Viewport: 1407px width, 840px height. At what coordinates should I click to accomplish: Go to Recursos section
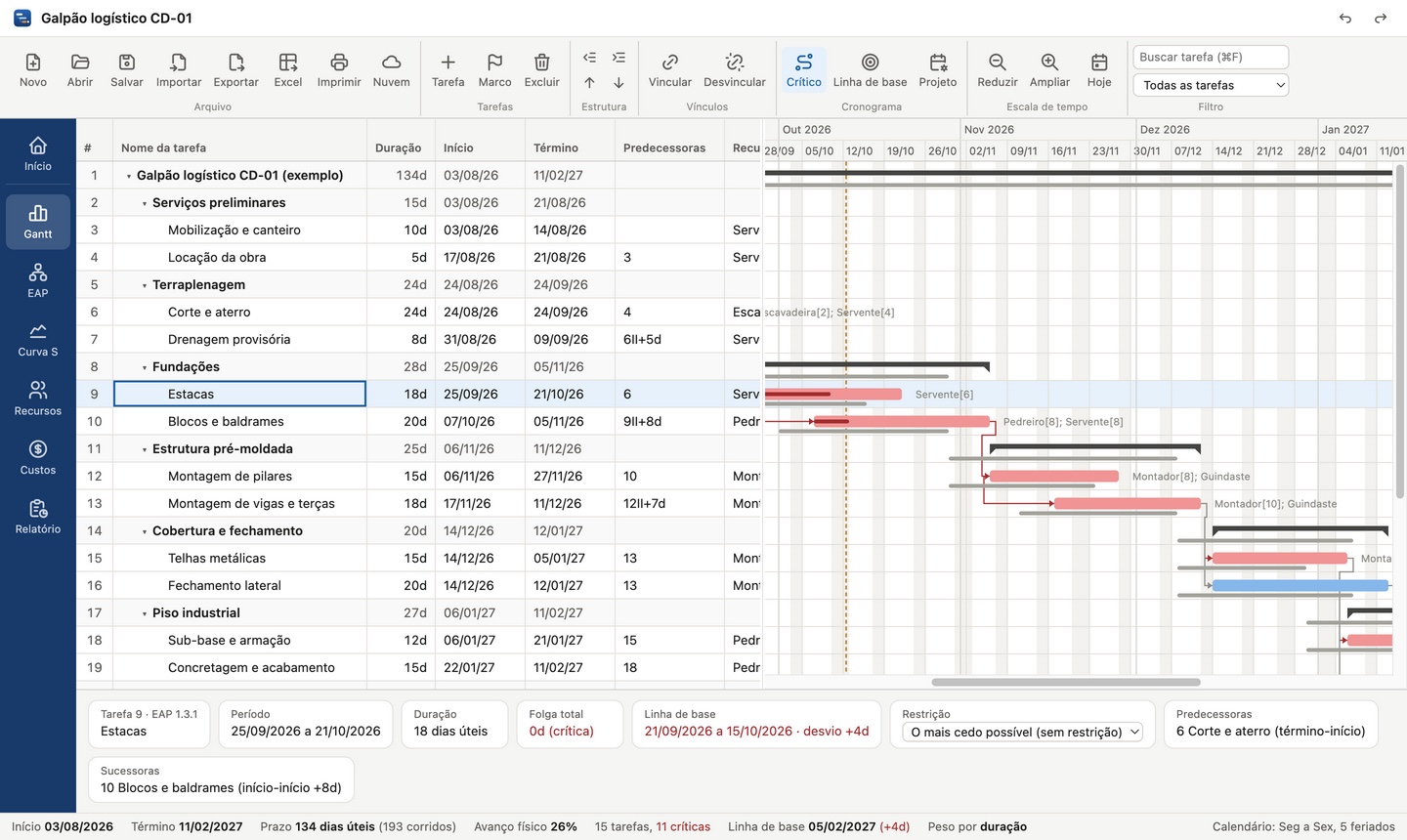point(38,398)
